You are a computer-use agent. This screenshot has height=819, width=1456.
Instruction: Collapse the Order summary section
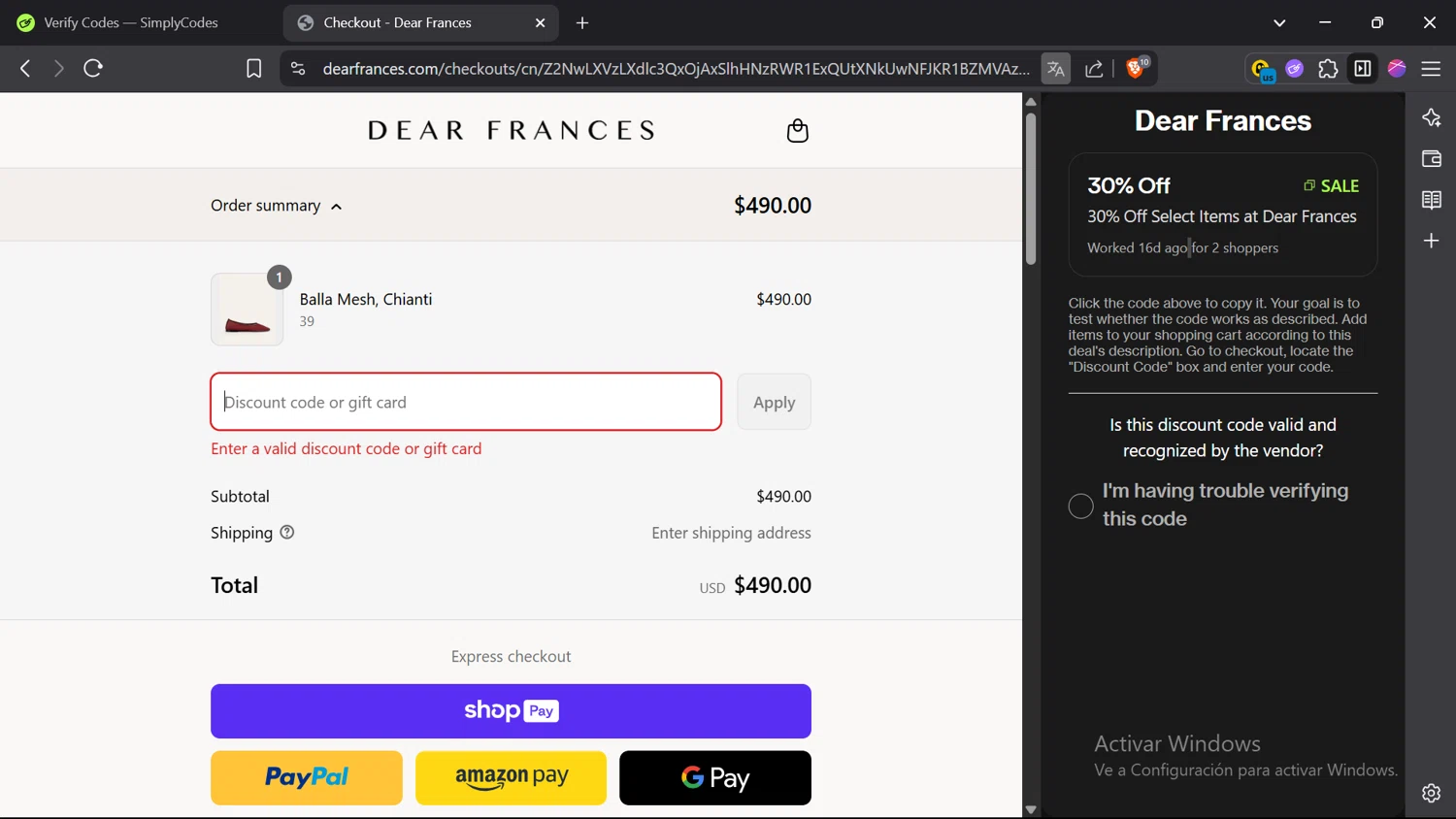point(277,206)
